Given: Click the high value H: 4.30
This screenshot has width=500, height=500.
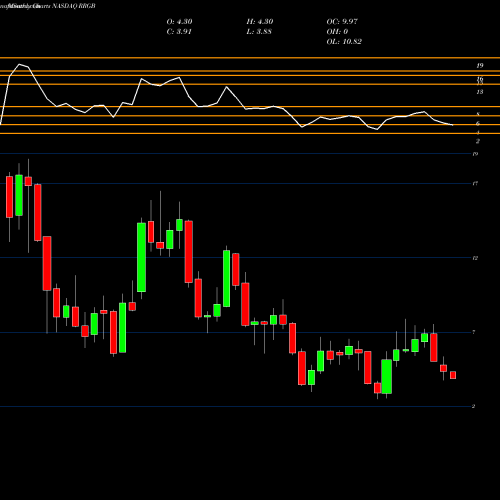Looking at the screenshot, I should [260, 22].
